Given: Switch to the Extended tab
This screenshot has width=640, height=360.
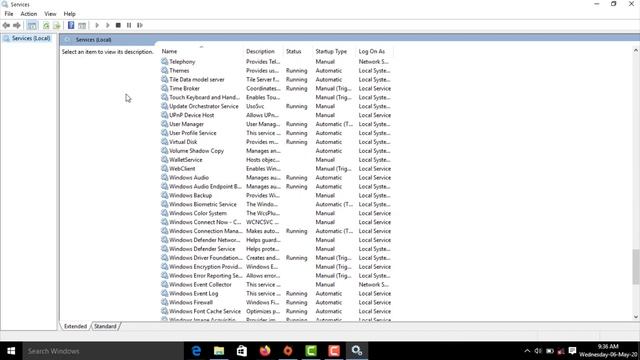Looking at the screenshot, I should (x=75, y=326).
